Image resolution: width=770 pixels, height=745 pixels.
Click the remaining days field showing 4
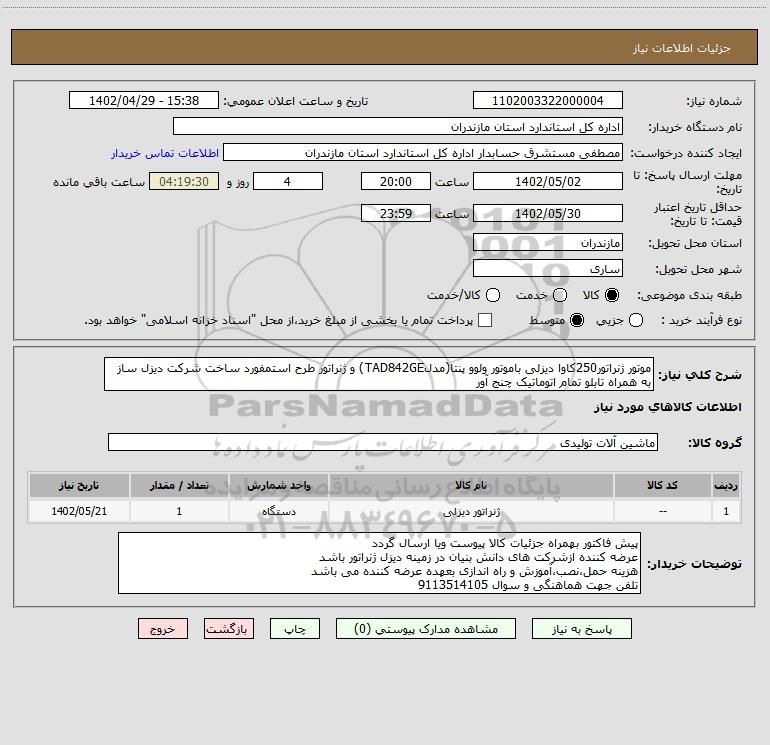pyautogui.click(x=288, y=181)
